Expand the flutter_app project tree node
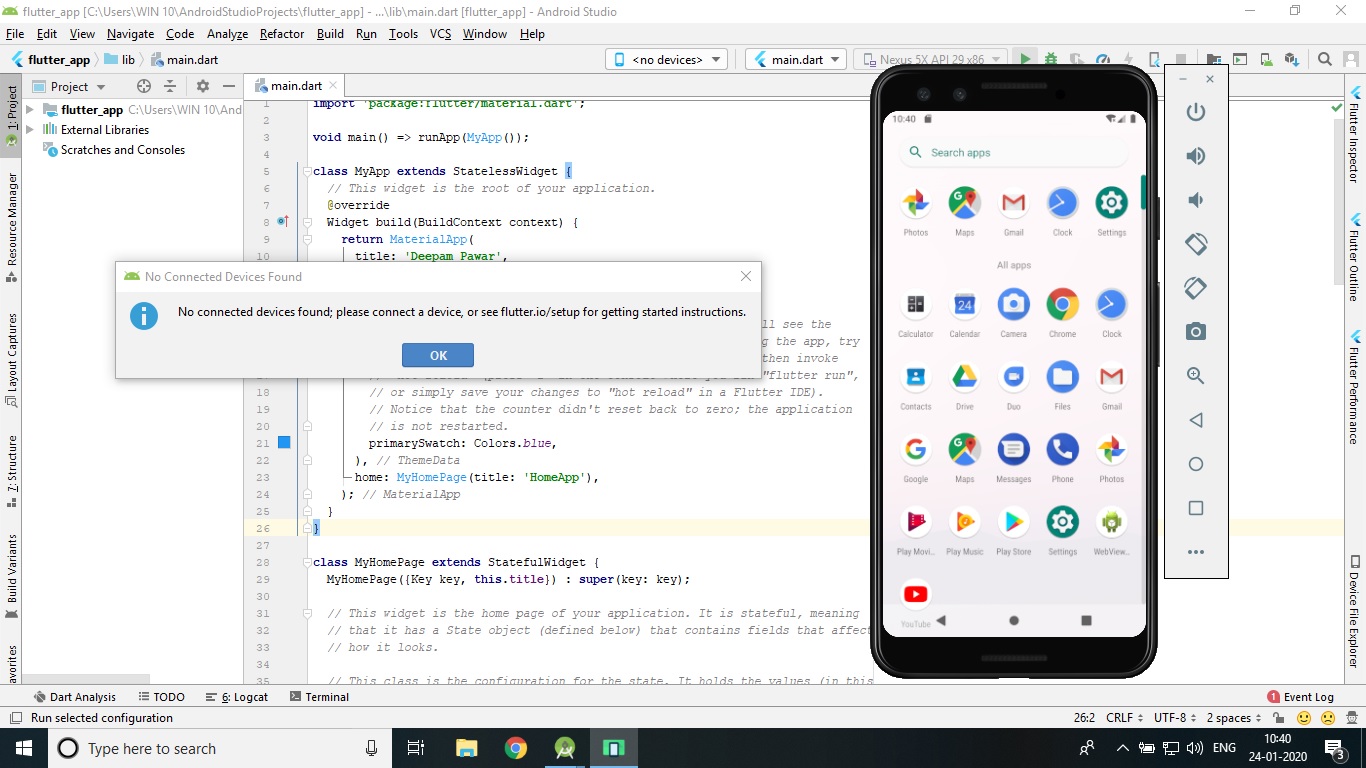The image size is (1366, 768). (x=30, y=110)
